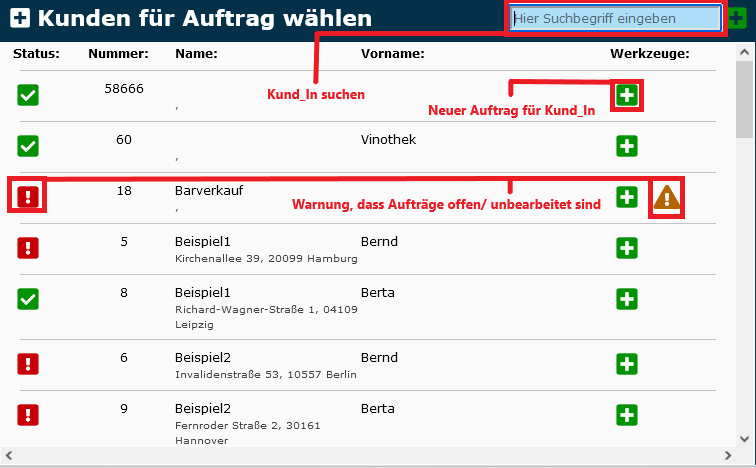Add order for Beispiel2 Bernd
Viewport: 756px width, 468px height.
coord(626,364)
